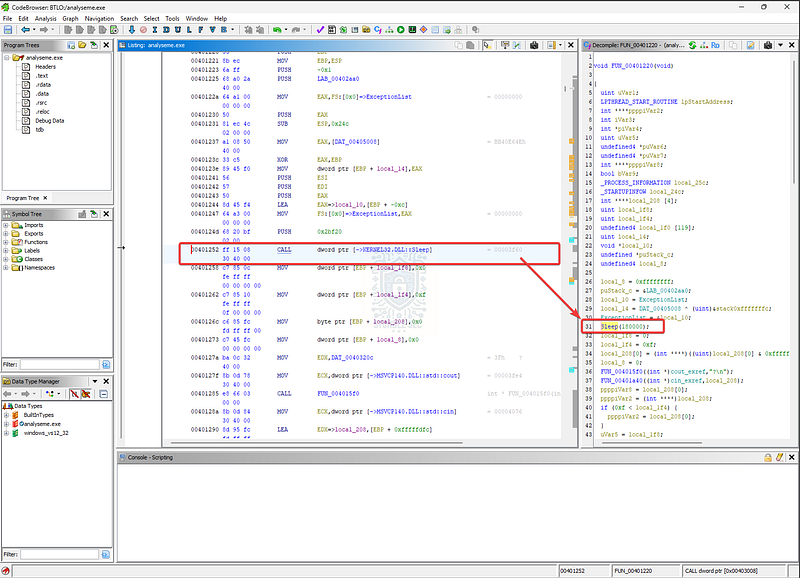Select the .text section in Program Trees
The width and height of the screenshot is (800, 578).
pyautogui.click(x=42, y=76)
